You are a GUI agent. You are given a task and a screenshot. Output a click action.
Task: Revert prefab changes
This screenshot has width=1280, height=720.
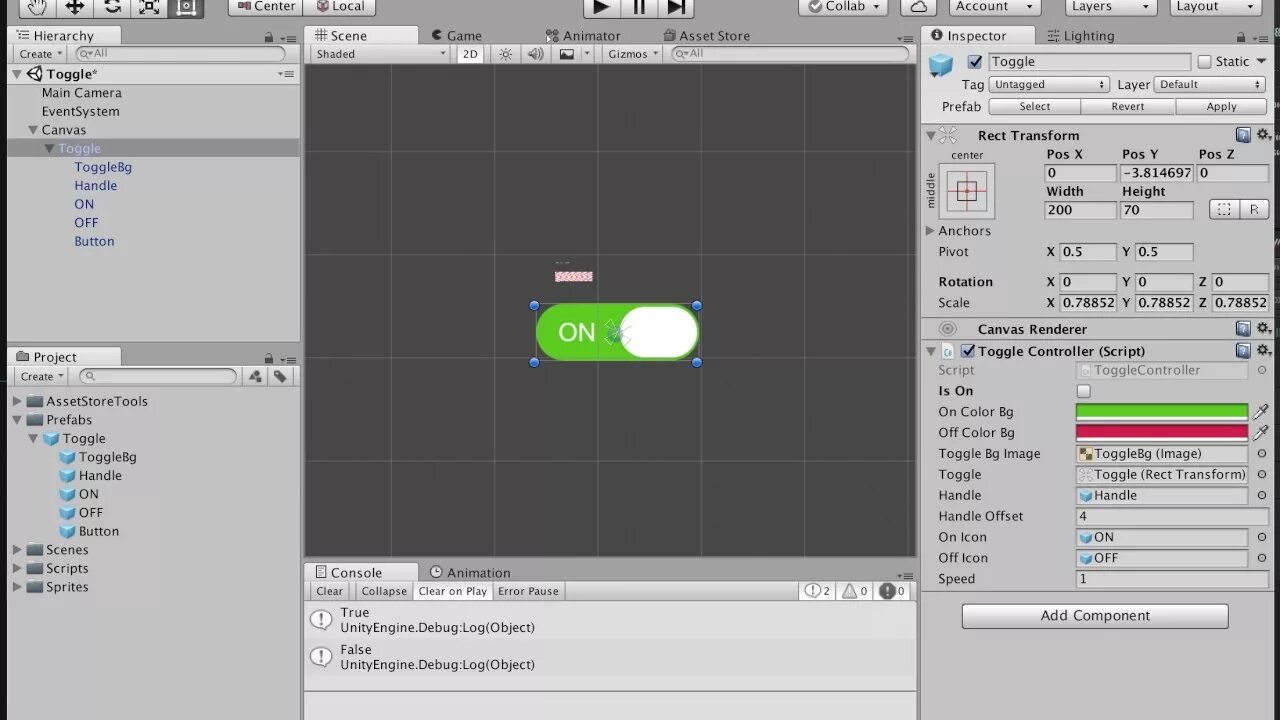pos(1128,107)
